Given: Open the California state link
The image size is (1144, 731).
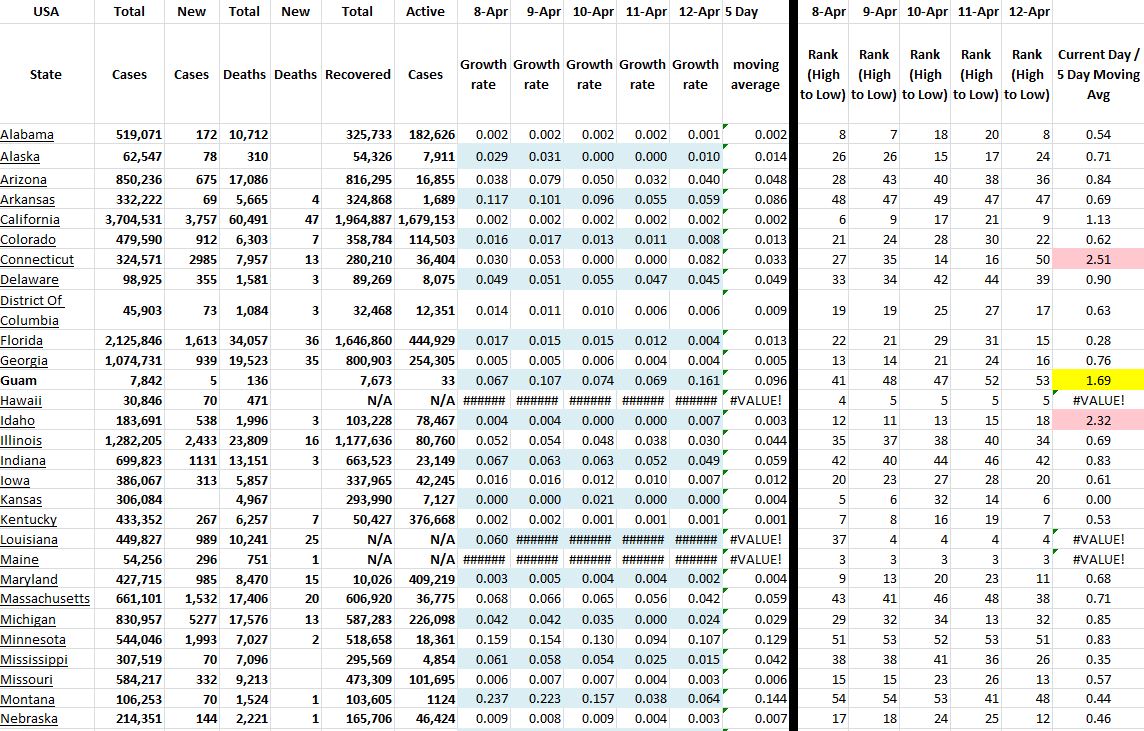Looking at the screenshot, I should click(30, 220).
